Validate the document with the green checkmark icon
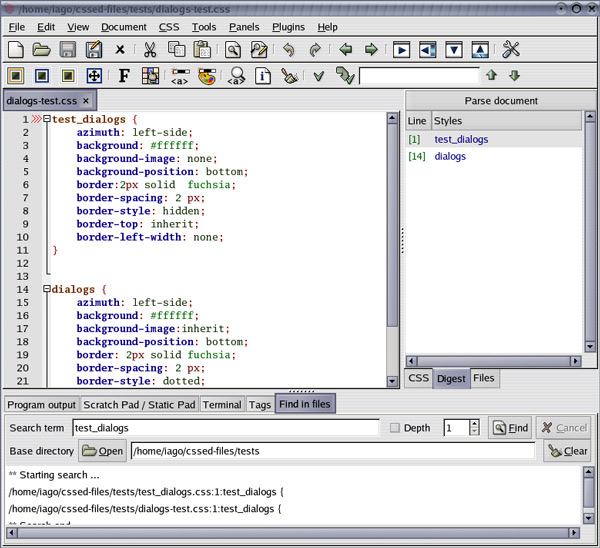The image size is (600, 548). [319, 76]
